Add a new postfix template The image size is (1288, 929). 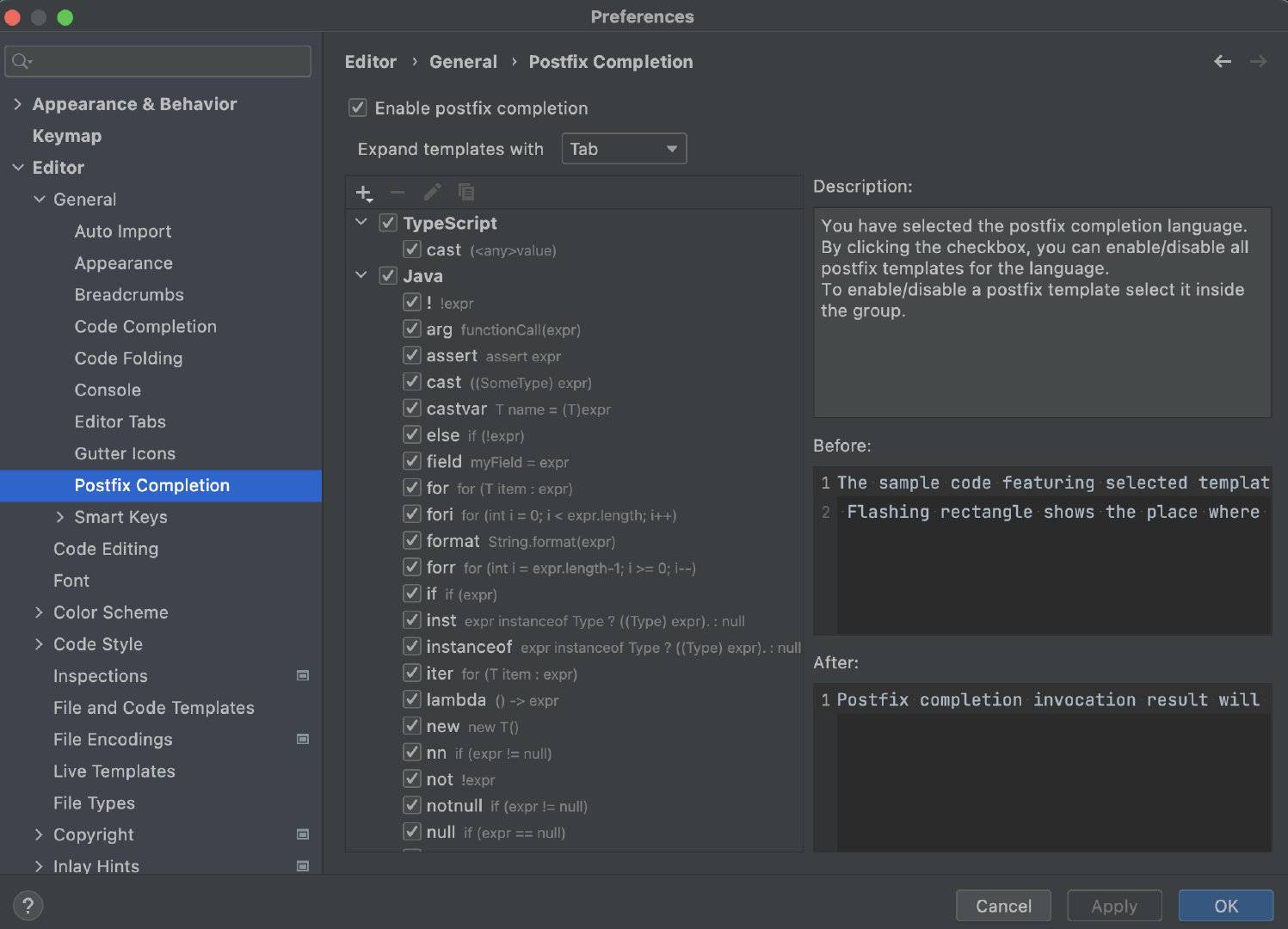tap(364, 193)
